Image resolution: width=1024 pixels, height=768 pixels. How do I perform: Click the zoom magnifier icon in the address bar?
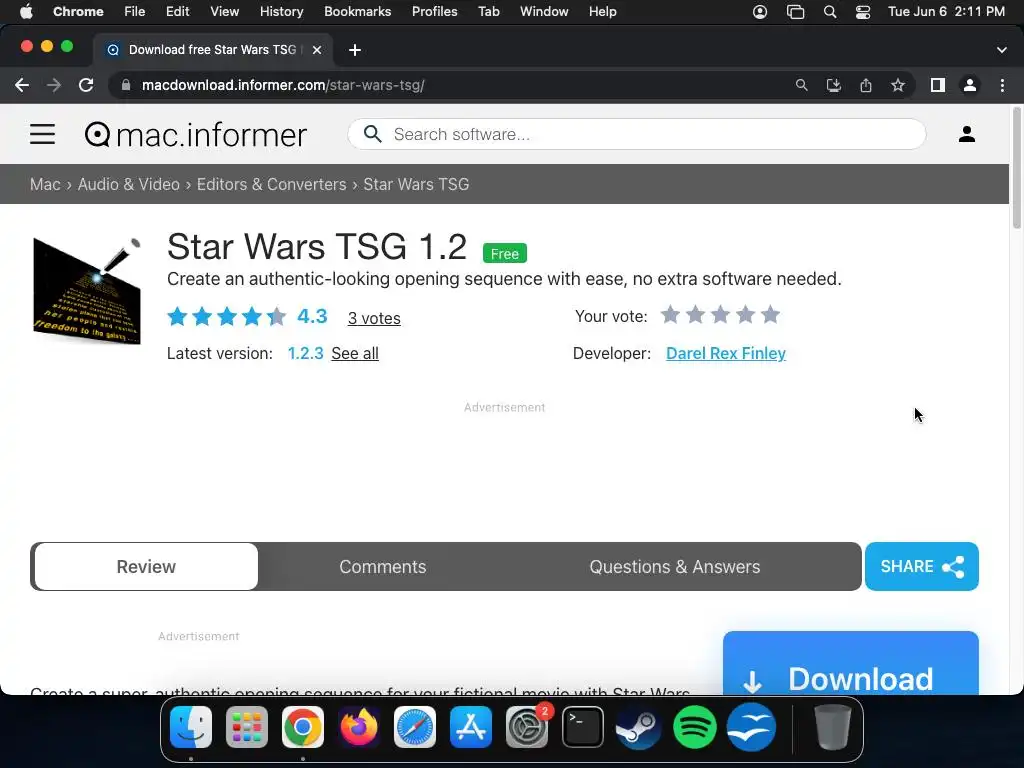801,86
